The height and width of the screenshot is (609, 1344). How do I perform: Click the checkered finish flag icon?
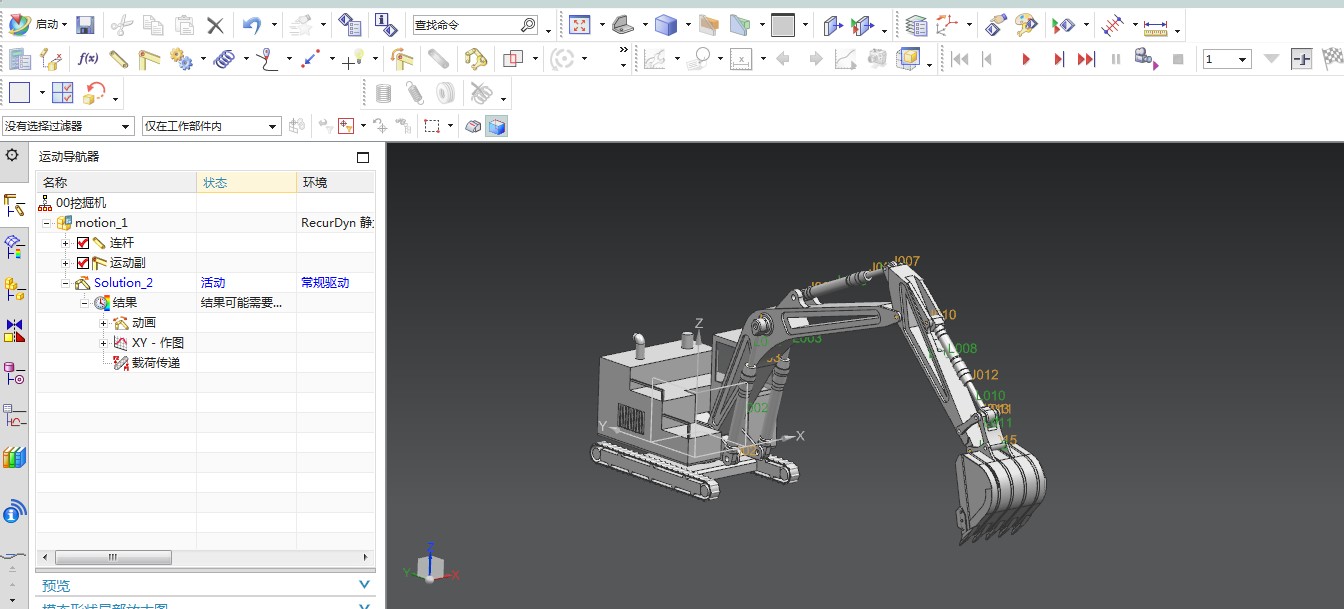(1332, 59)
